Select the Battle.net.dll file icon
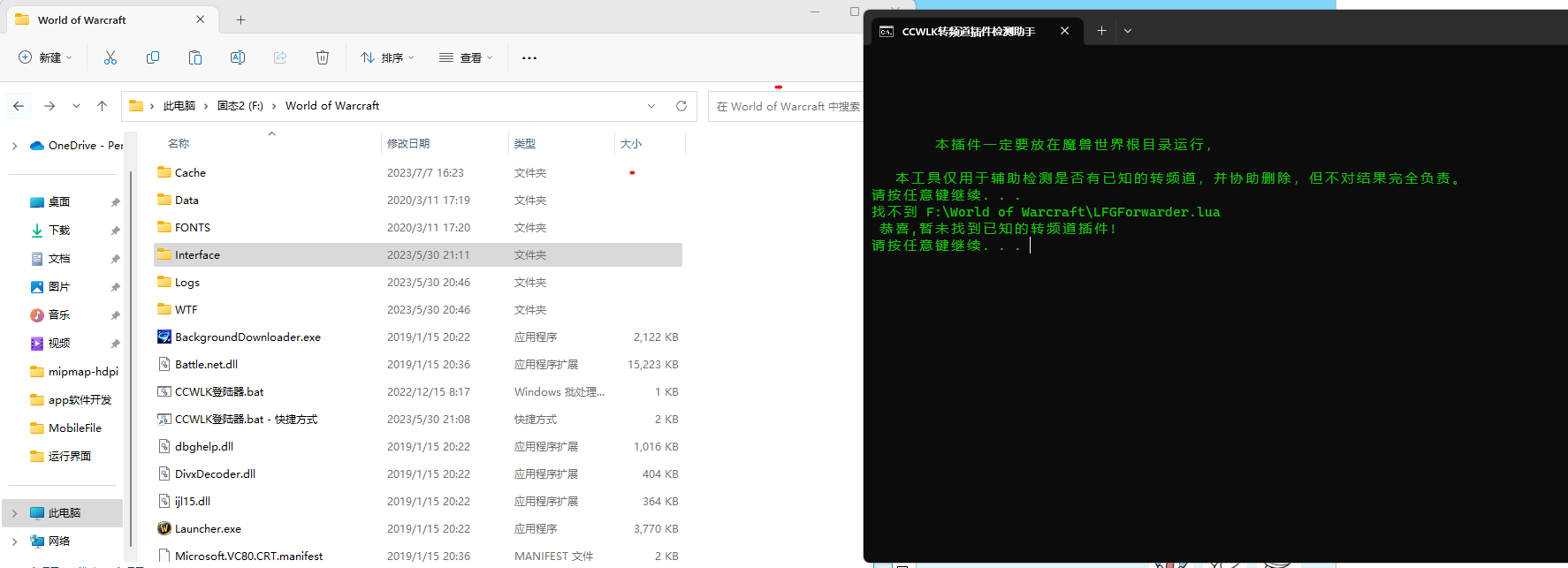1568x568 pixels. [164, 364]
